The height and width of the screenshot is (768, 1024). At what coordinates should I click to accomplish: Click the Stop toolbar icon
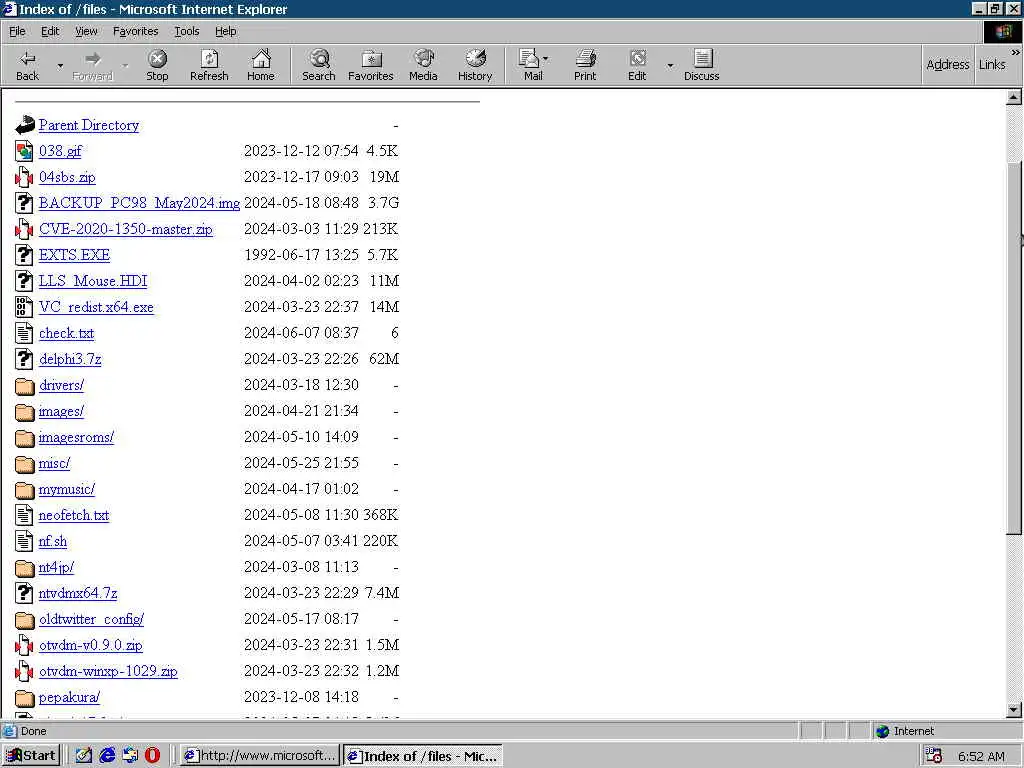[x=157, y=65]
